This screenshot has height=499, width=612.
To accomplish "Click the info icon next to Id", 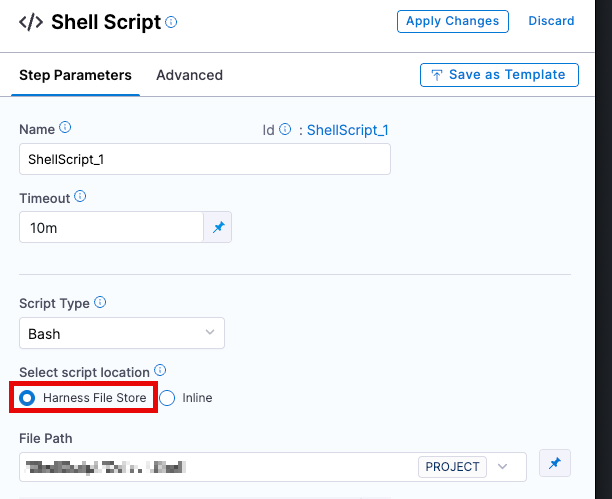I will pyautogui.click(x=285, y=129).
